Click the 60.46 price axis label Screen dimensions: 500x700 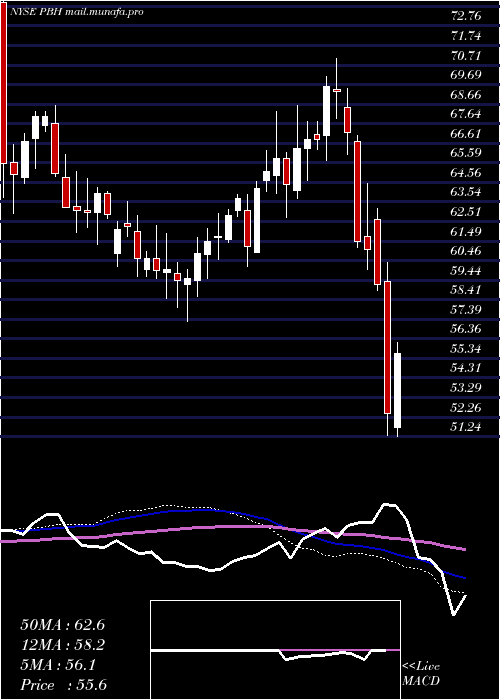coord(466,251)
